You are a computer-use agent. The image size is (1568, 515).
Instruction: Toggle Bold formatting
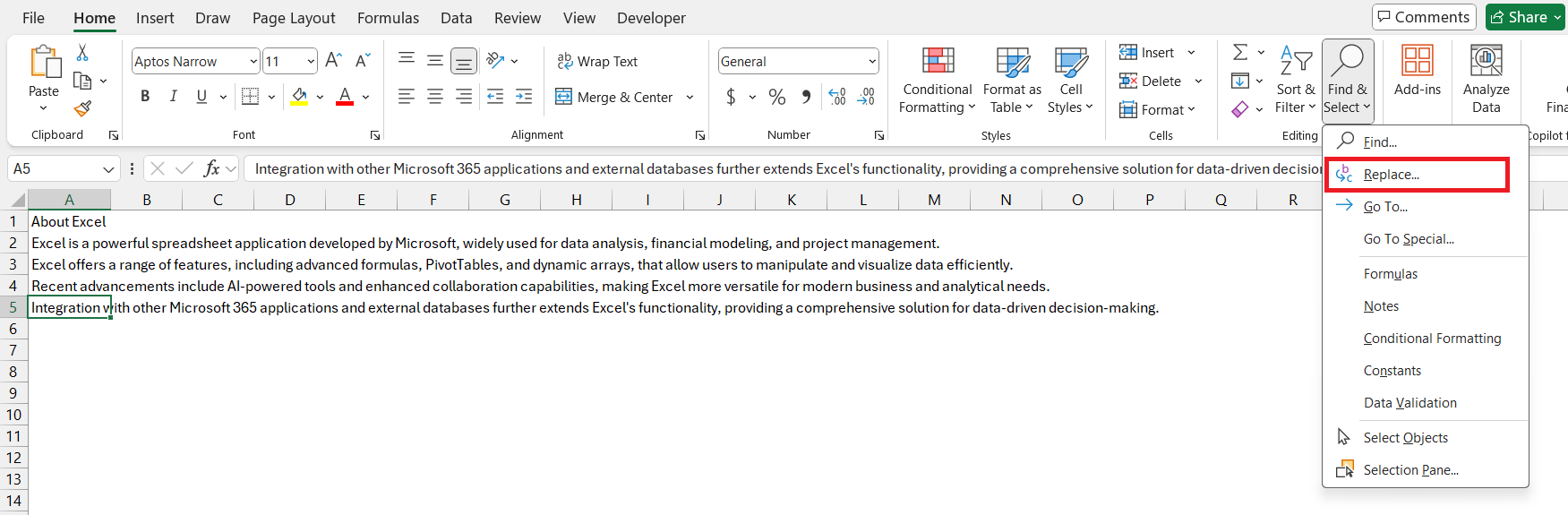coord(145,96)
